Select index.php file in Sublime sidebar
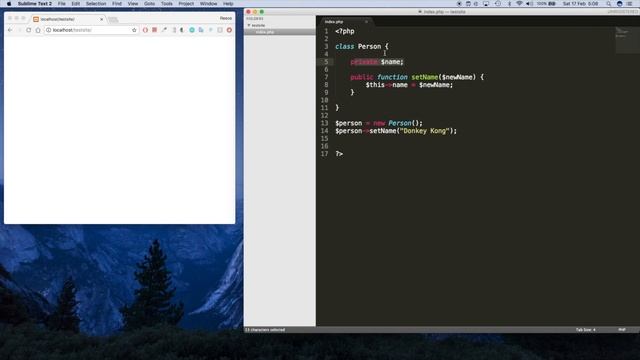Viewport: 640px width, 360px height. (265, 32)
